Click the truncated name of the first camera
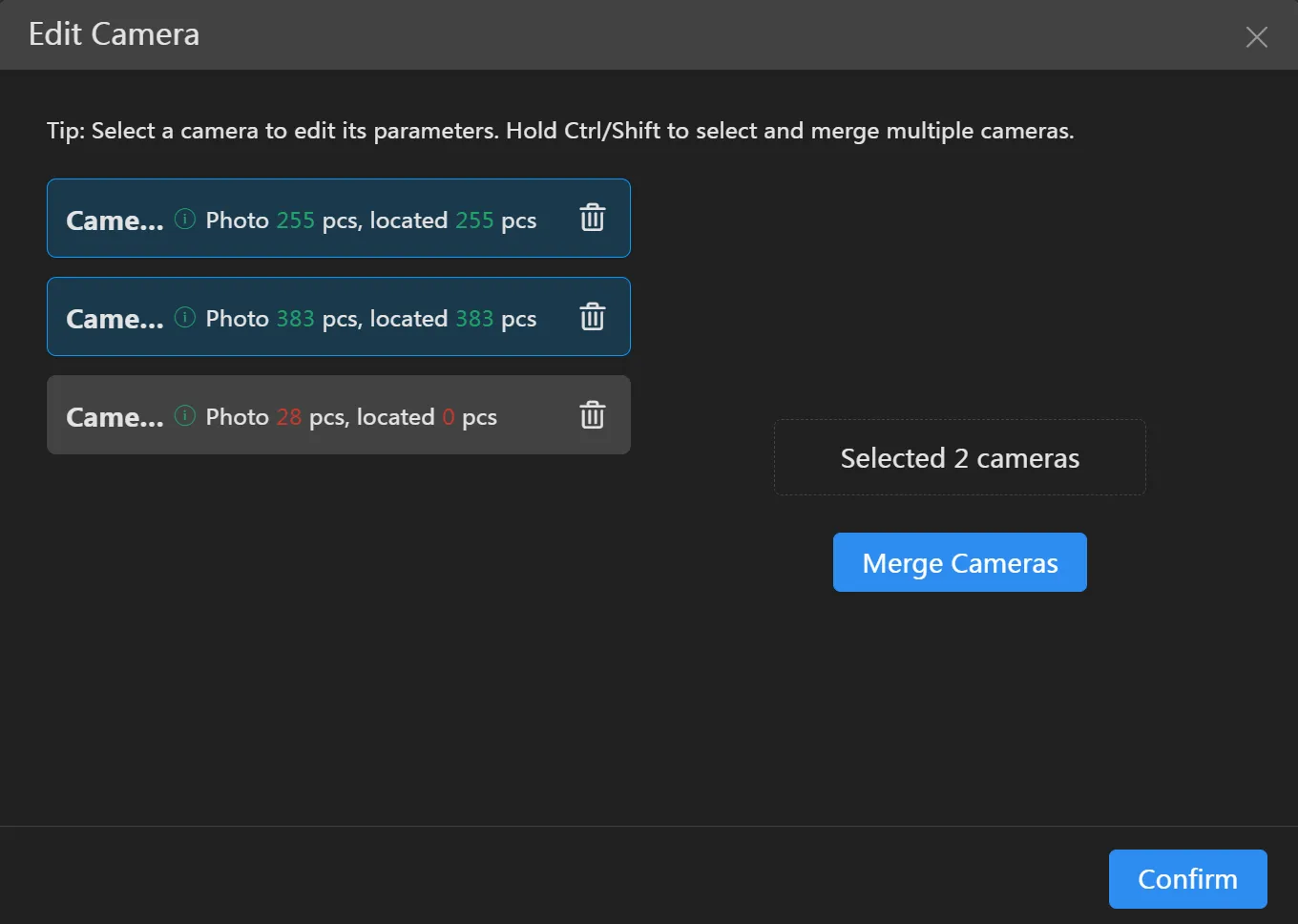 coord(115,220)
